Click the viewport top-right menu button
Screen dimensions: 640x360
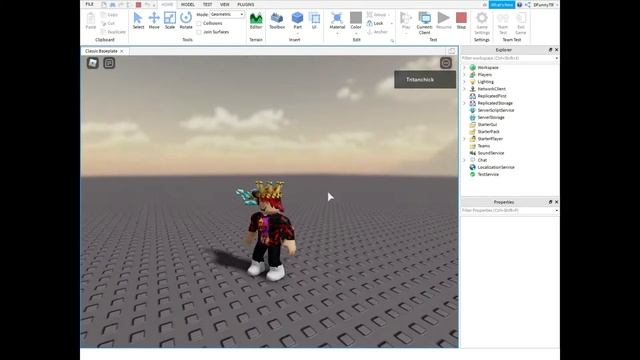(446, 63)
